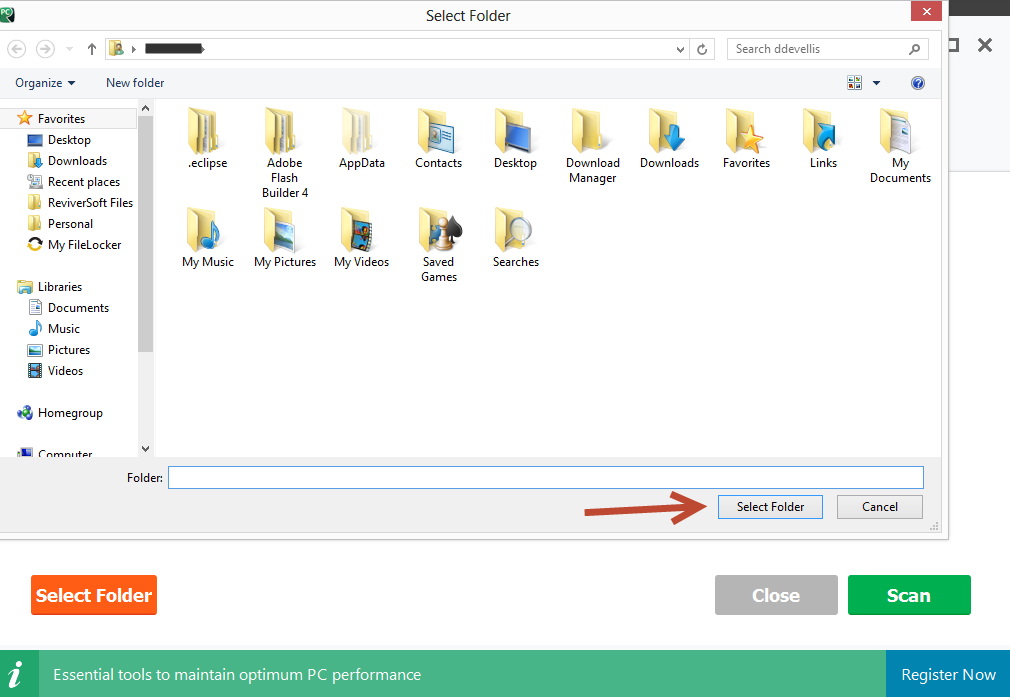The image size is (1010, 697).
Task: Click the gray Close button
Action: coord(776,595)
